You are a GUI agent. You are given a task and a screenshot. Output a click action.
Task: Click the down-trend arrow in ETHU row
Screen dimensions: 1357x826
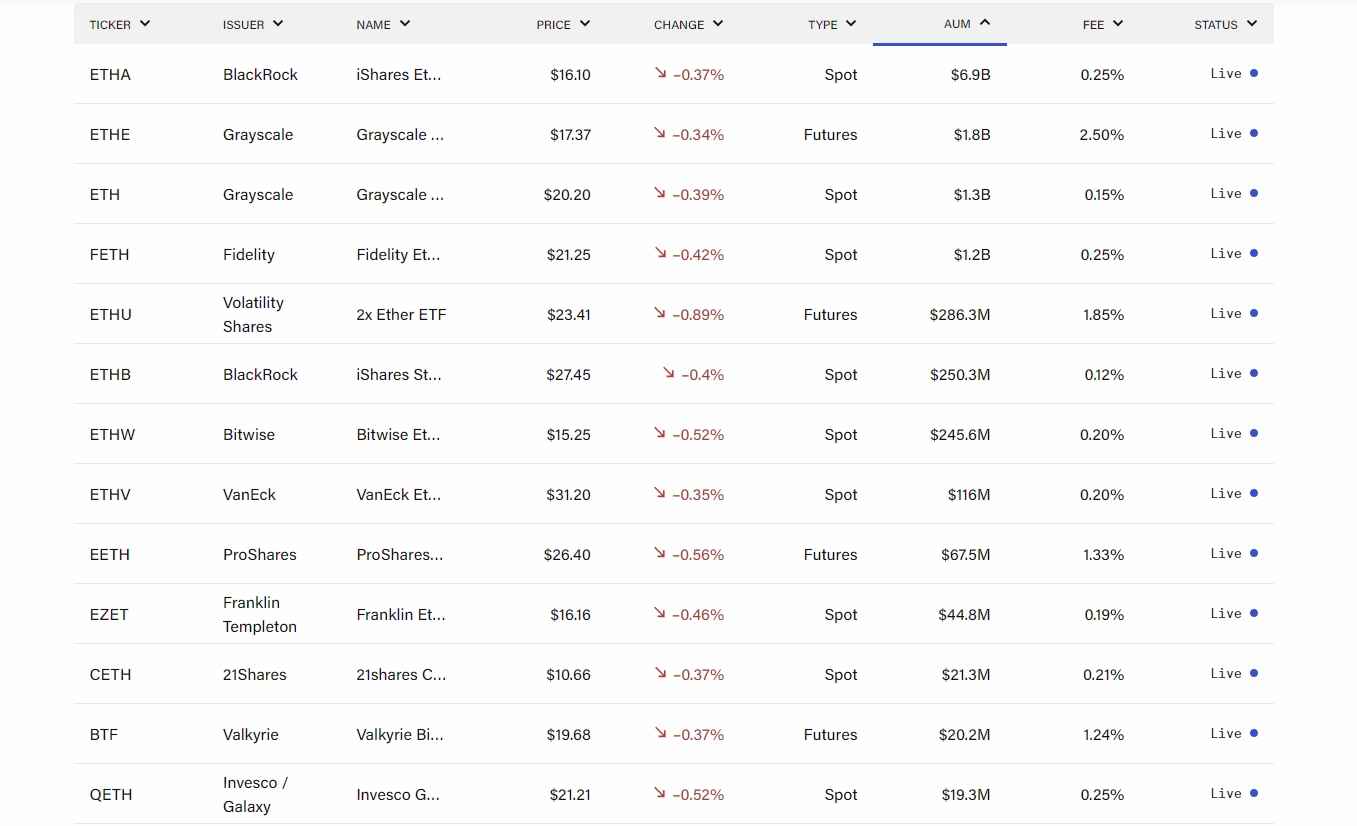[x=660, y=313]
